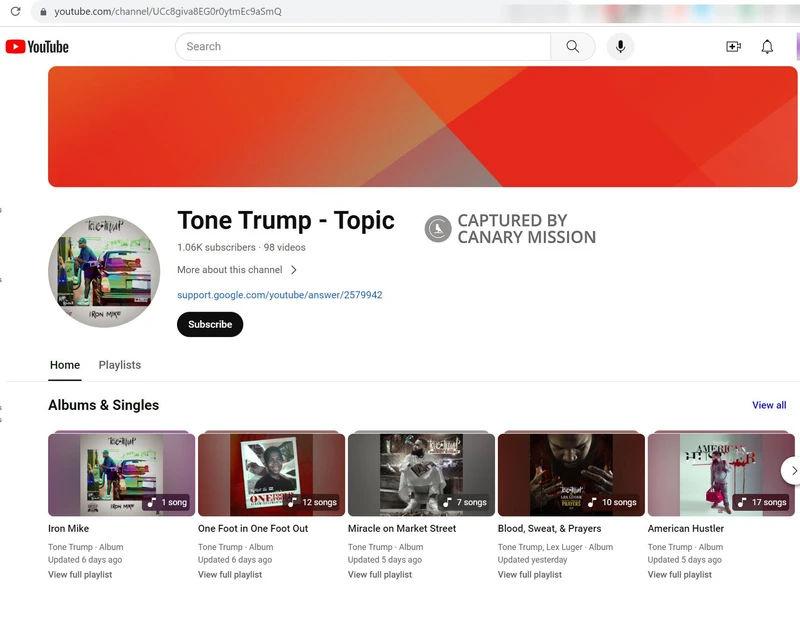View full playlist for Miracle on Market Street
Screen dimensions: 800x633
[x=380, y=574]
